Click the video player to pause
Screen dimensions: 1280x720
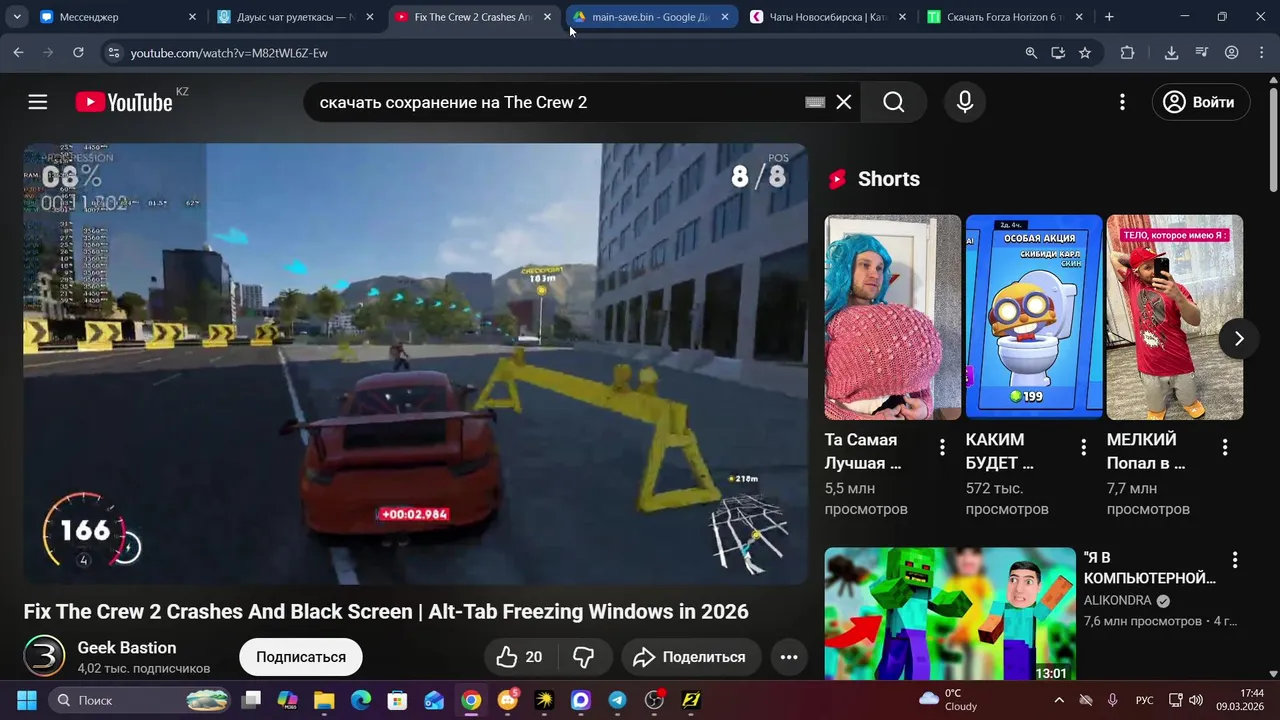coord(415,364)
